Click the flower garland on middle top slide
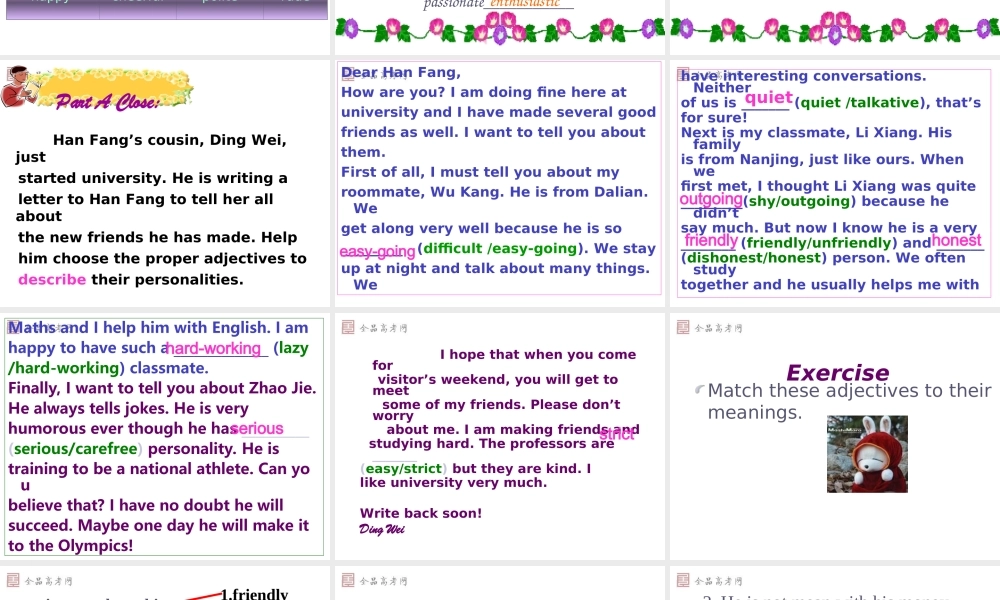 [499, 28]
